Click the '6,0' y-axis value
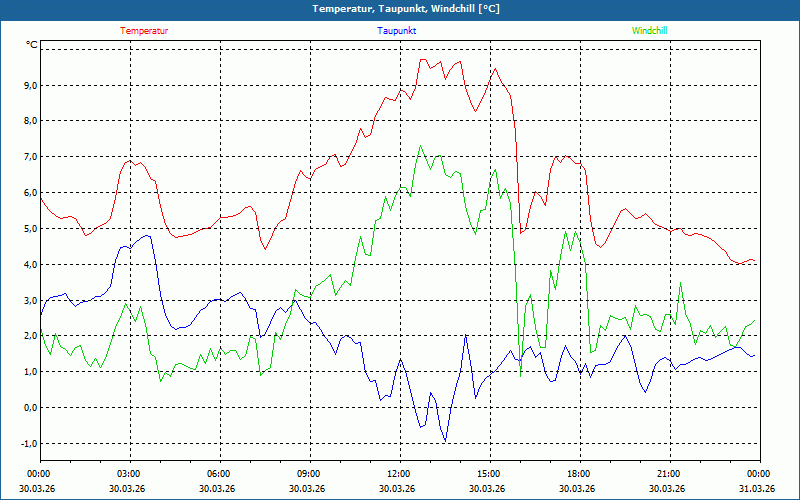The height and width of the screenshot is (500, 800). click(x=31, y=193)
